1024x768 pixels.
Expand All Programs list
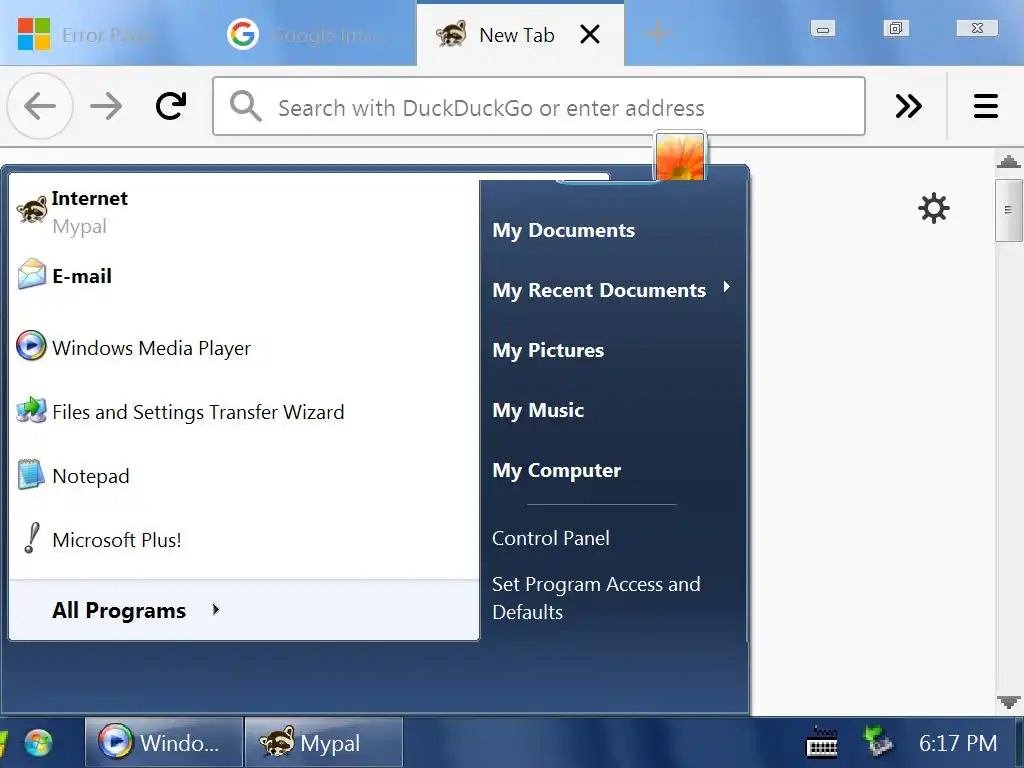click(244, 610)
